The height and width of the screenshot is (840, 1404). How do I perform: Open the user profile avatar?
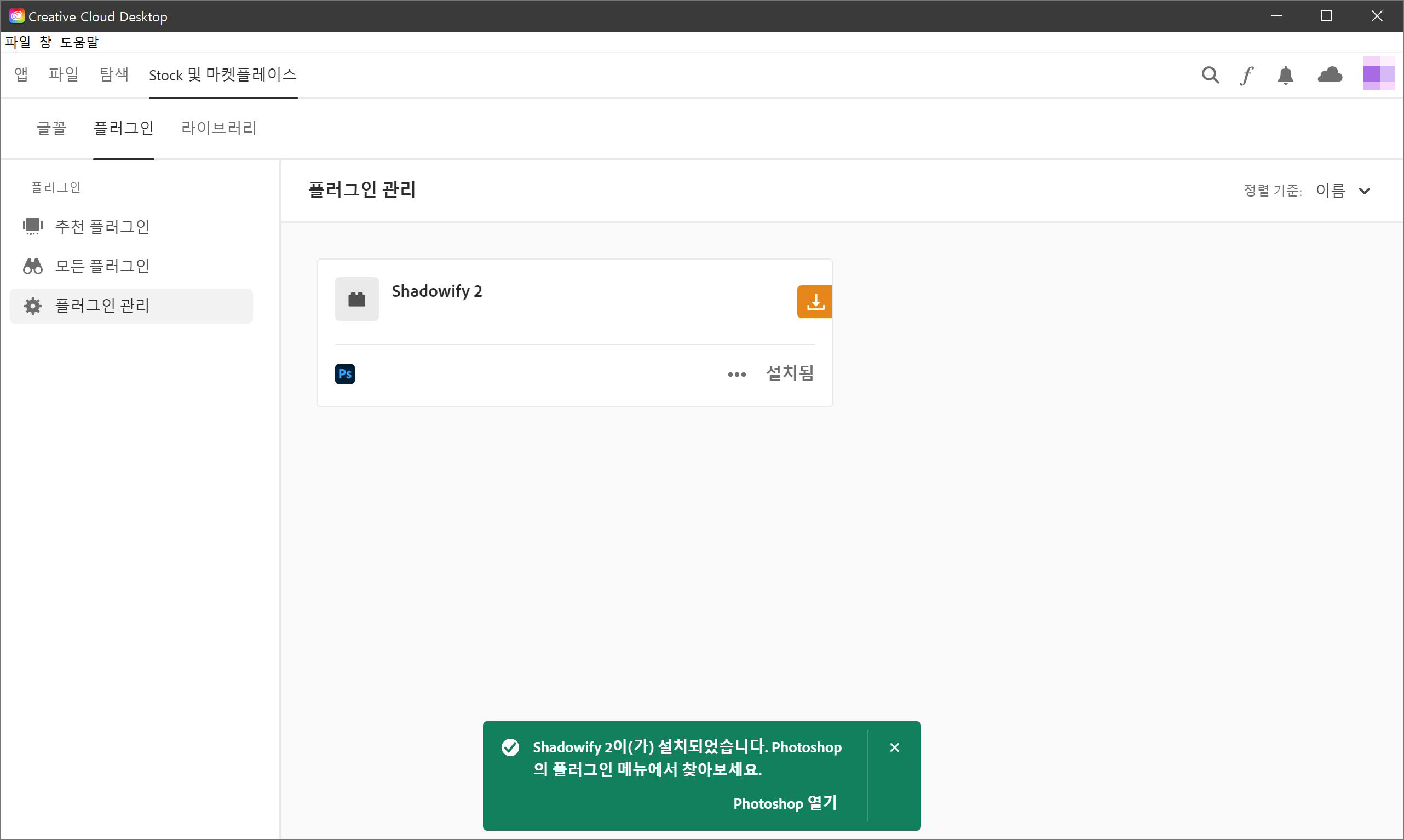[1378, 73]
